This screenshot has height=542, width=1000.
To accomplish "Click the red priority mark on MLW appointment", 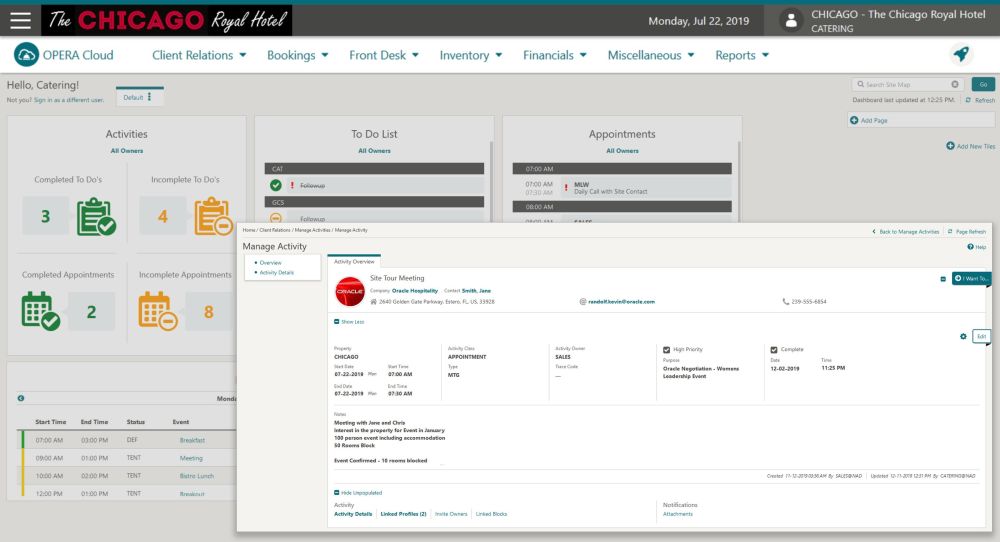I will [x=566, y=187].
